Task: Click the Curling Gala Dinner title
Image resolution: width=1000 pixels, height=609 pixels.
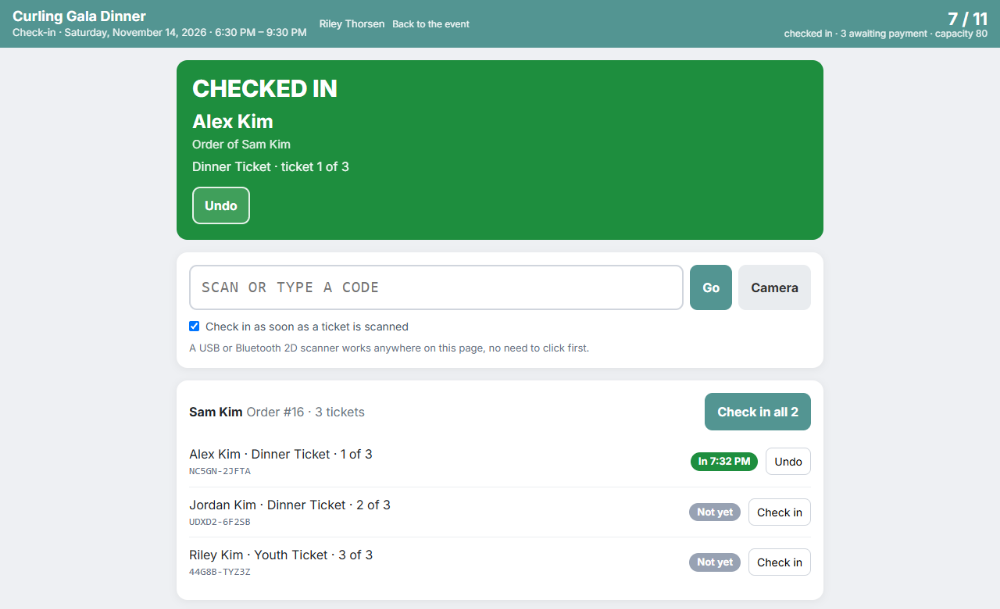Action: coord(79,16)
